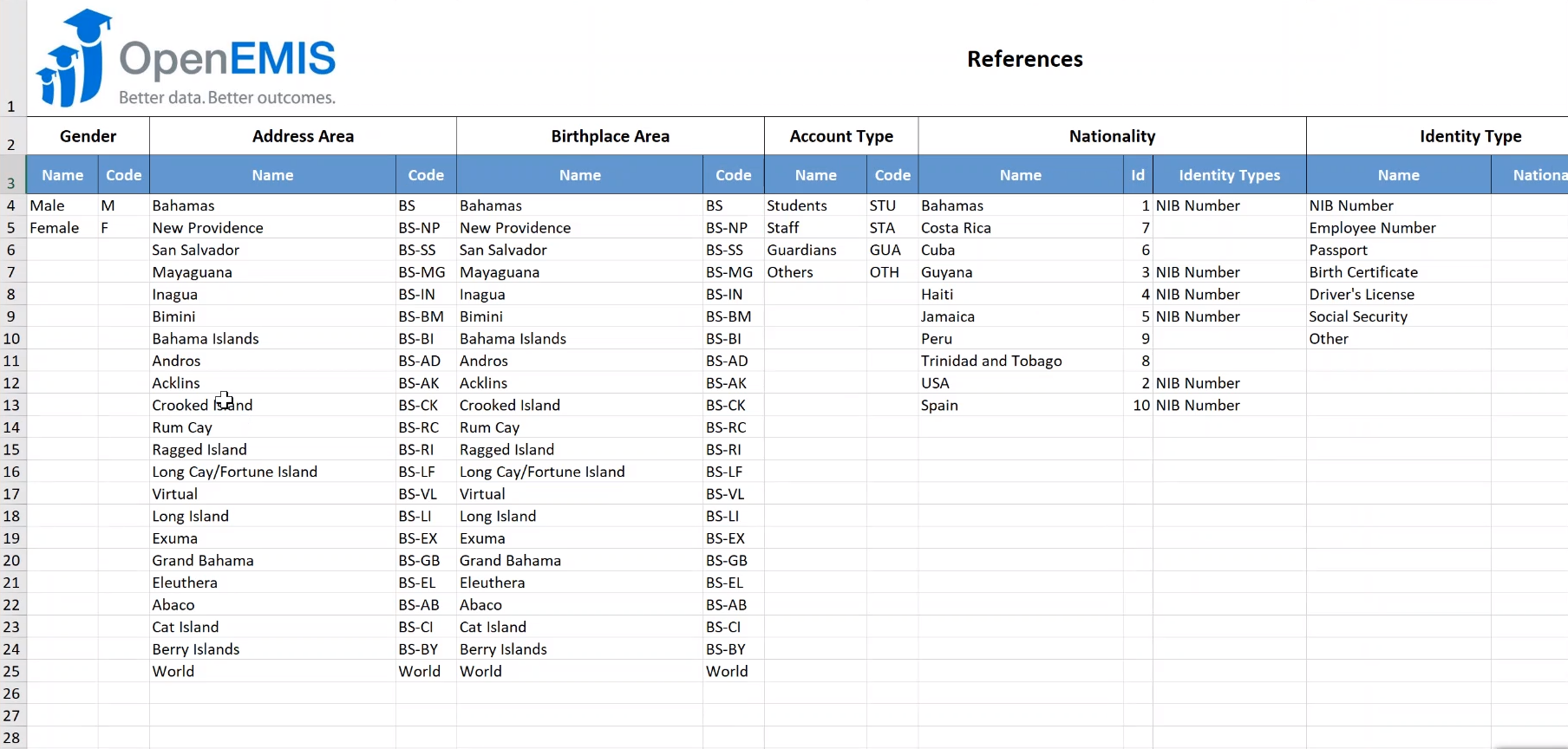Image resolution: width=1568 pixels, height=749 pixels.
Task: Select Birthplace Area code BS-VL
Action: [734, 494]
